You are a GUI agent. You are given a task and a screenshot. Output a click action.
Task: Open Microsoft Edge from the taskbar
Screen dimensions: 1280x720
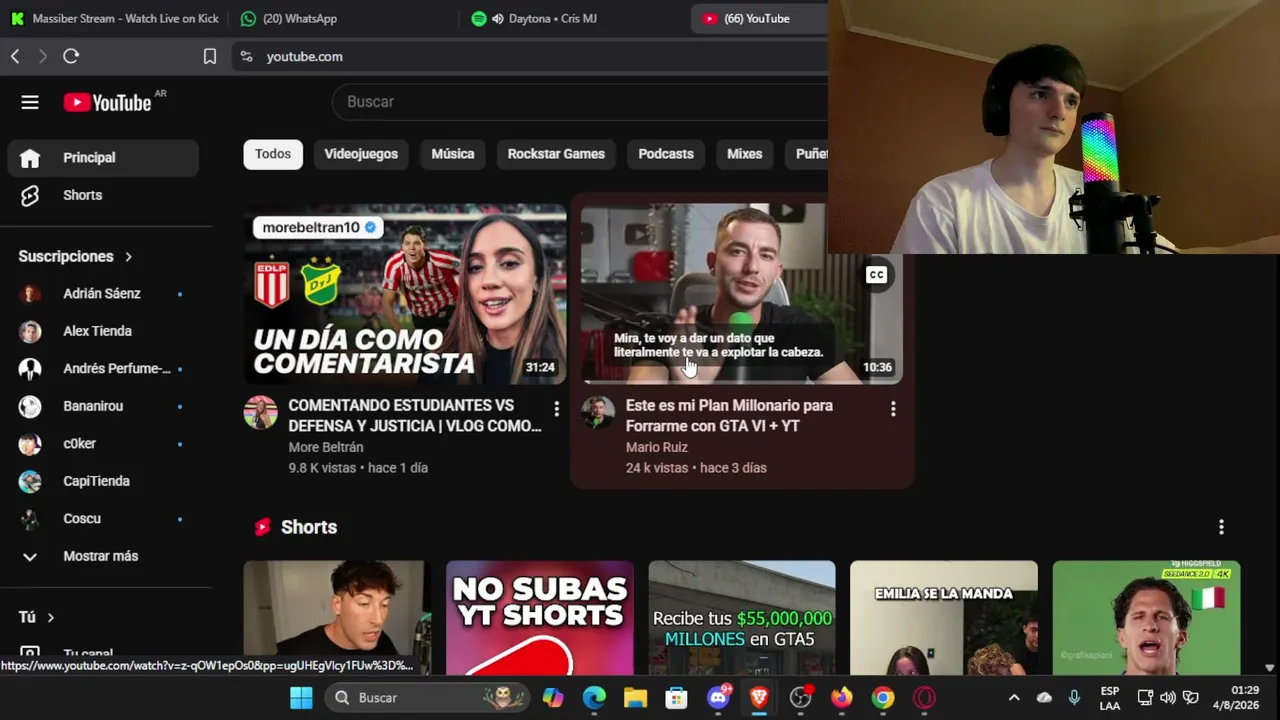[x=594, y=697]
